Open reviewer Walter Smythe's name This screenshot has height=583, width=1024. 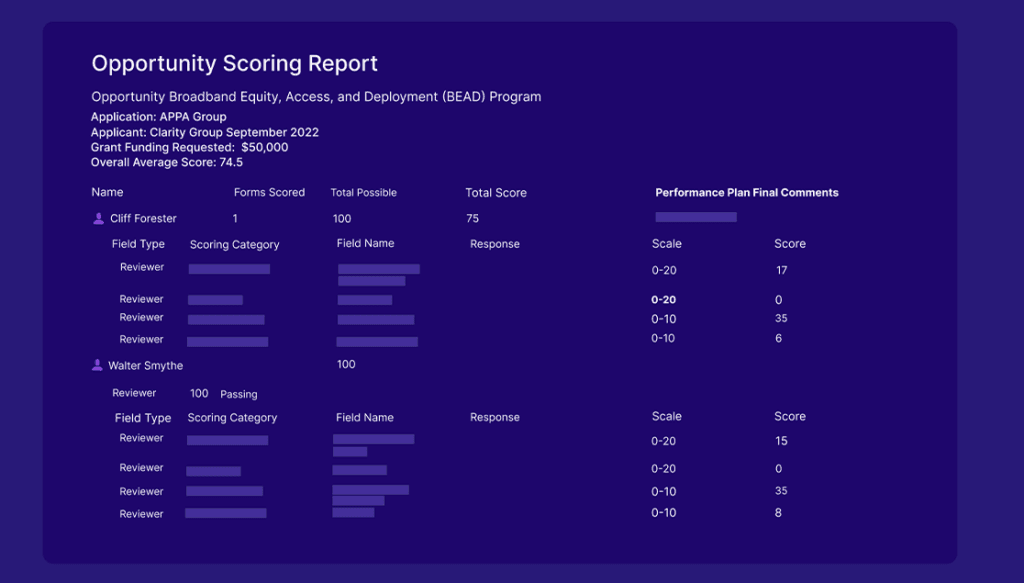[145, 366]
